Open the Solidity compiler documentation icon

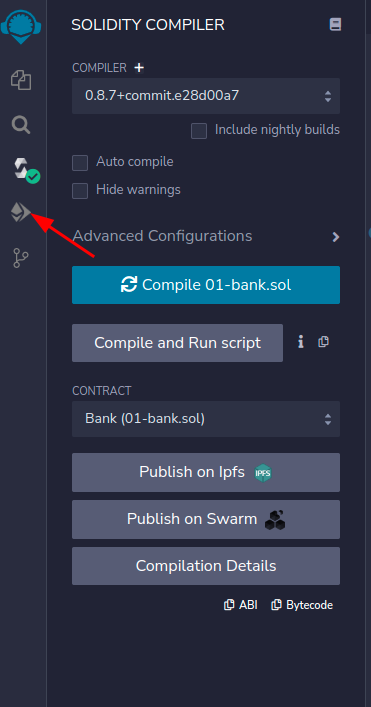pyautogui.click(x=335, y=24)
